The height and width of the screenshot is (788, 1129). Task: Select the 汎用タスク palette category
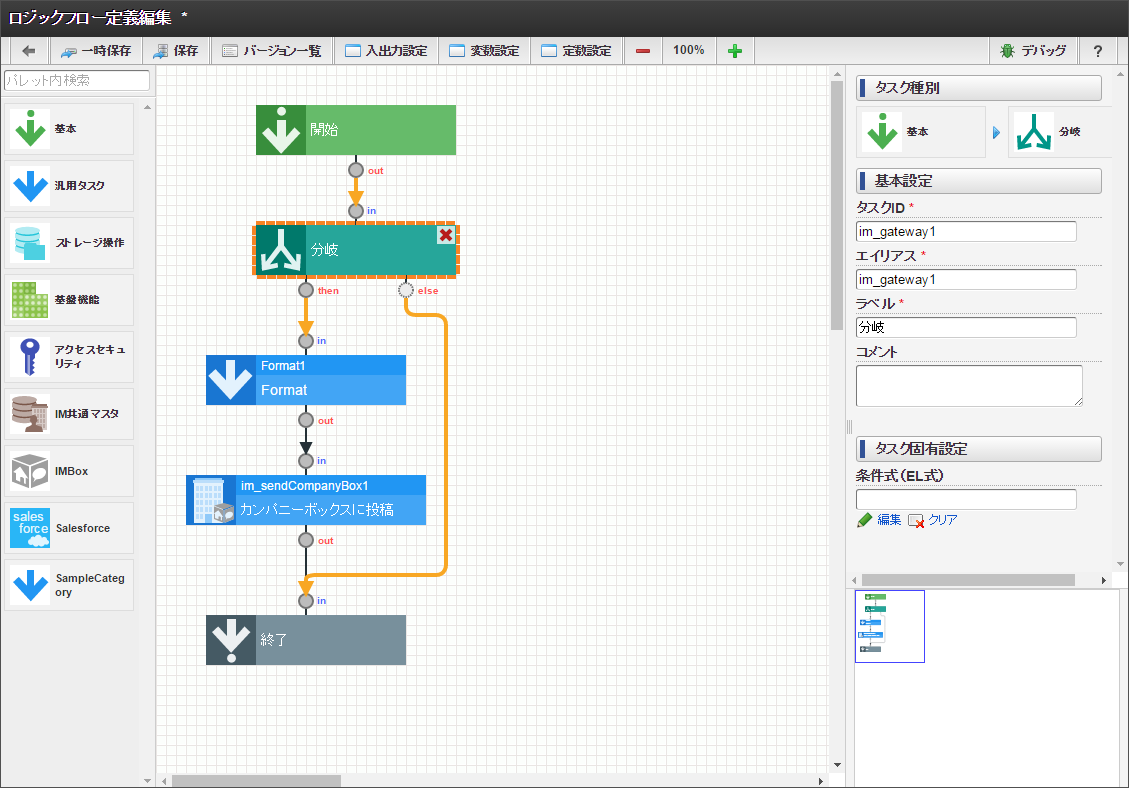coord(67,186)
